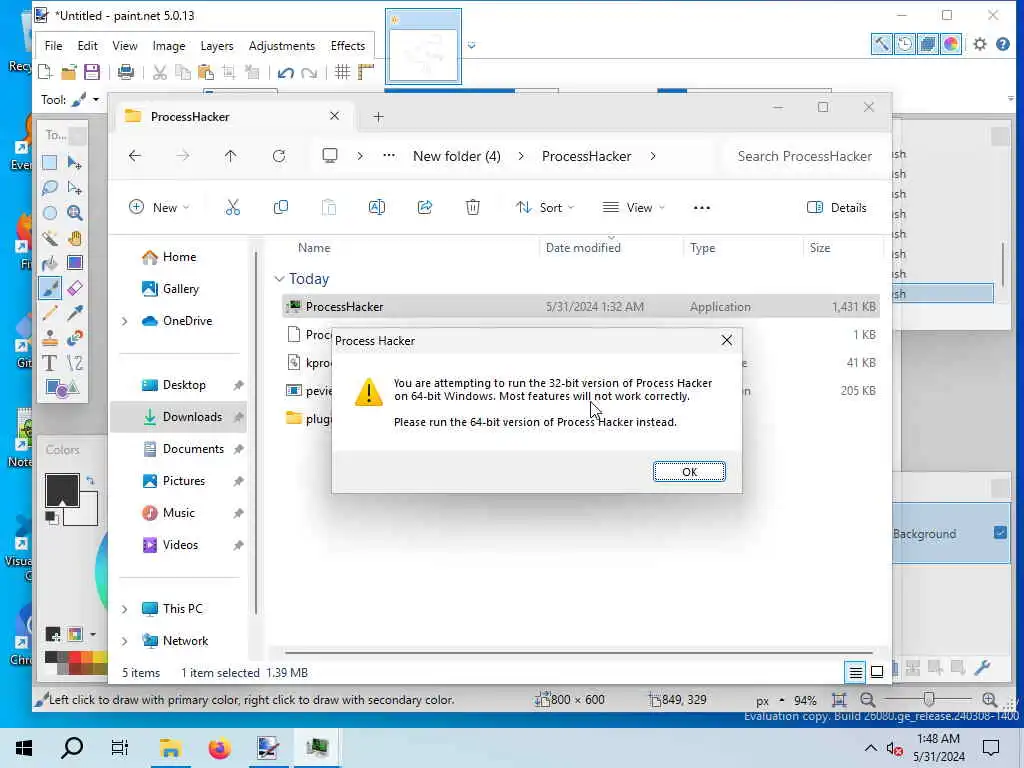
Task: Toggle the pixel grid in paint.net
Action: pyautogui.click(x=342, y=72)
